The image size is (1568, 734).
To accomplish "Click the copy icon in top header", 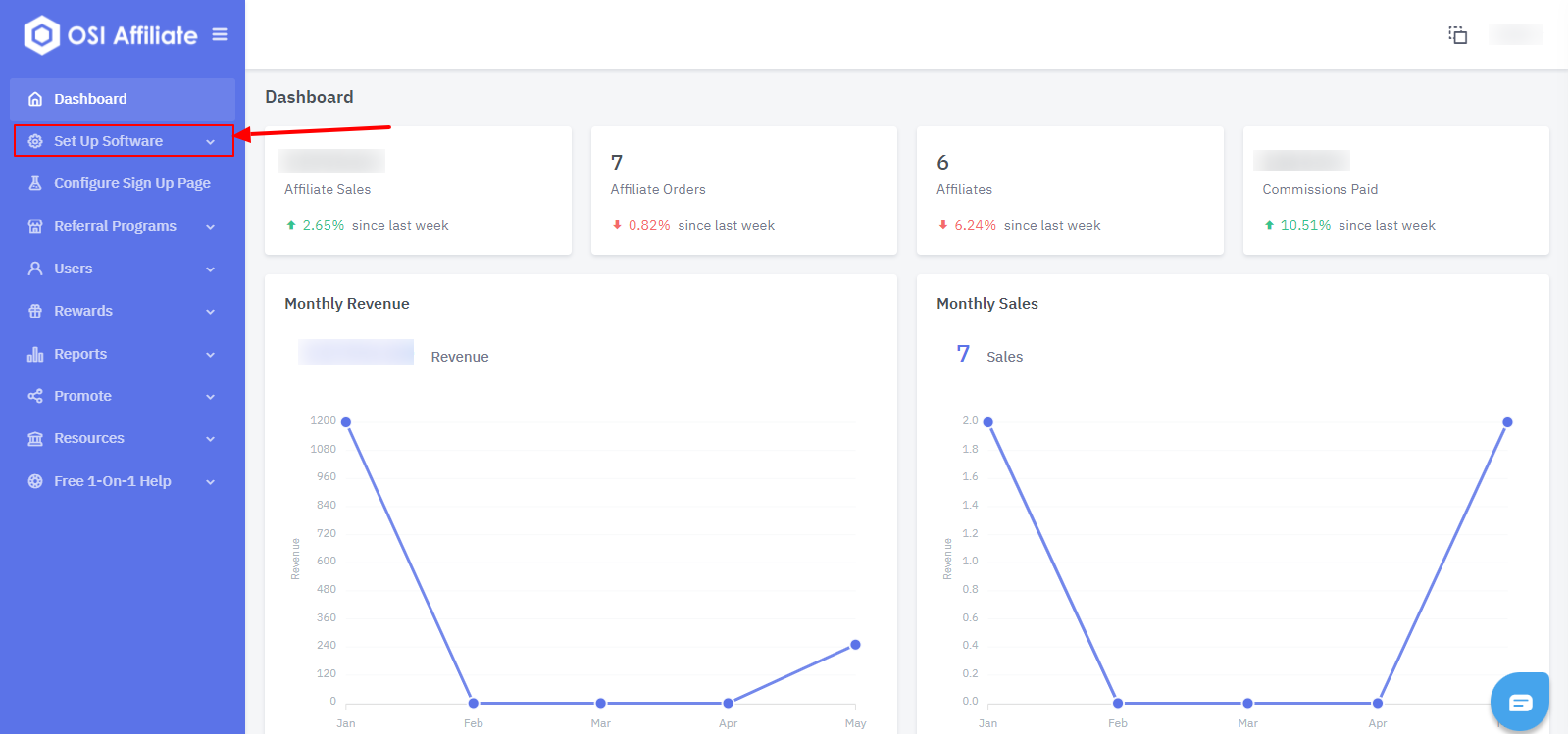I will 1458,35.
